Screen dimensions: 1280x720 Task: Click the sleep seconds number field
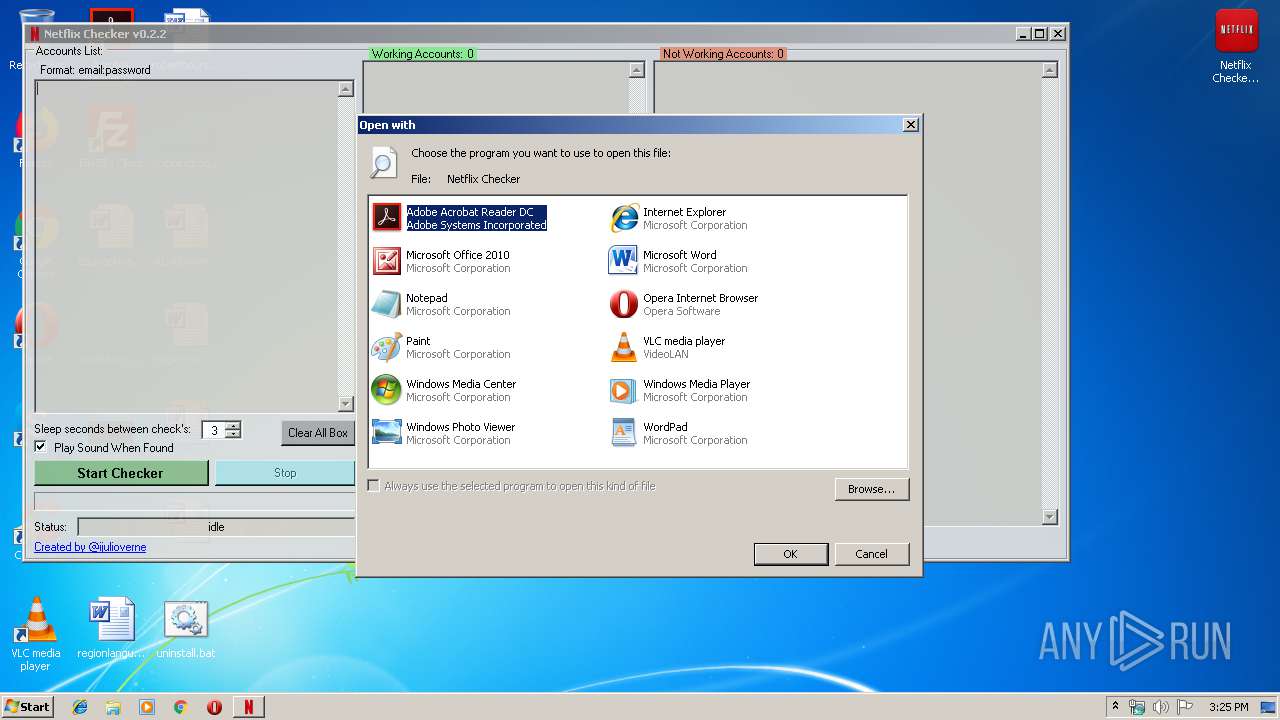tap(214, 430)
